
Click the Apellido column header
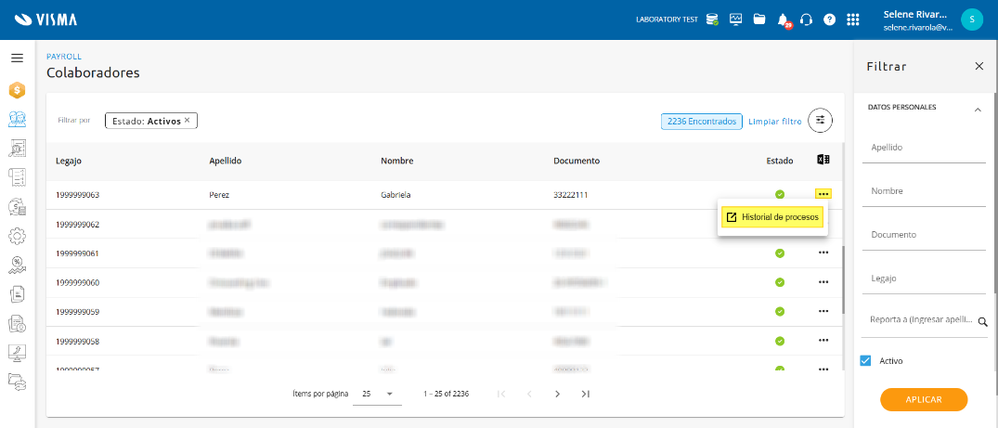[225, 161]
